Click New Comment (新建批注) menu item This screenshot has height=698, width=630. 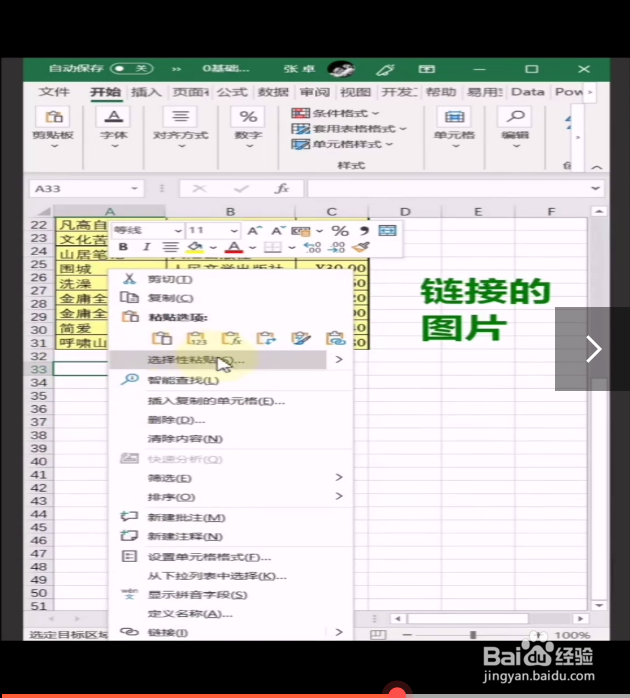[231, 517]
